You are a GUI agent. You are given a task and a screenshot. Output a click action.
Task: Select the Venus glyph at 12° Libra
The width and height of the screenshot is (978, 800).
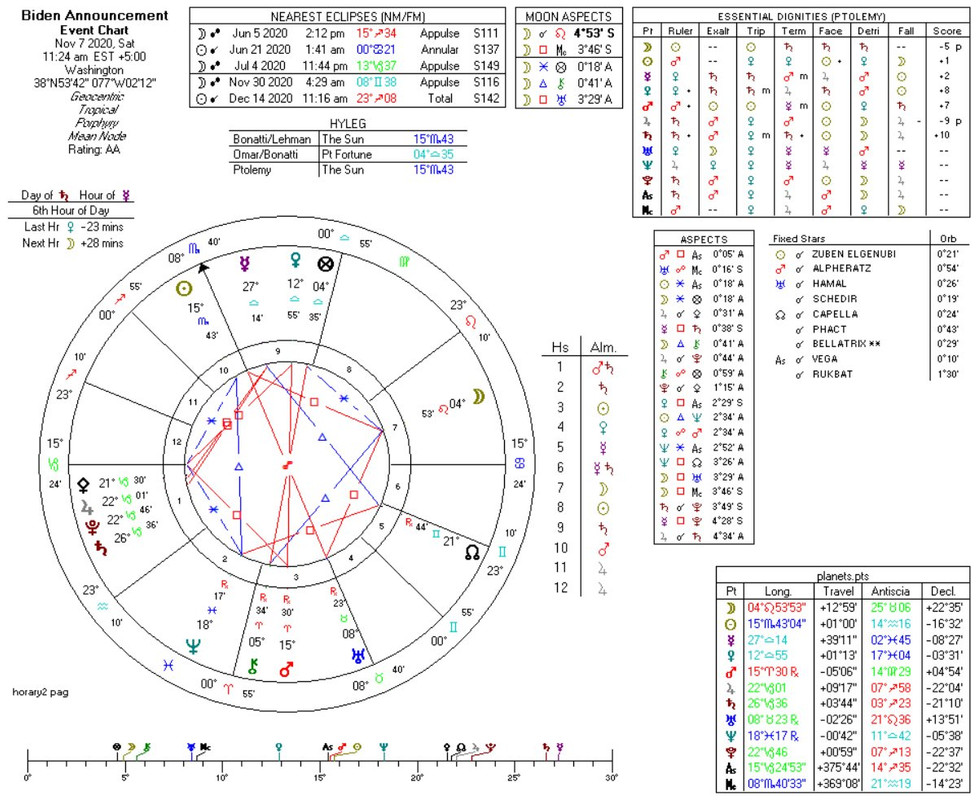coord(296,261)
